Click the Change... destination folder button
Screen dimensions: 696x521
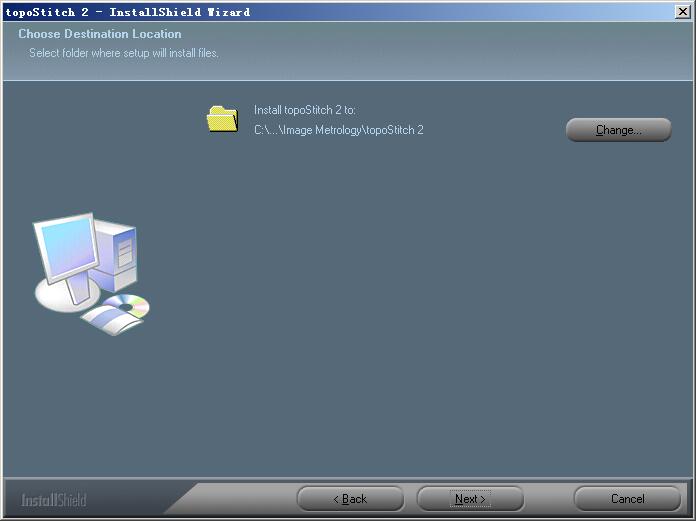pos(618,130)
